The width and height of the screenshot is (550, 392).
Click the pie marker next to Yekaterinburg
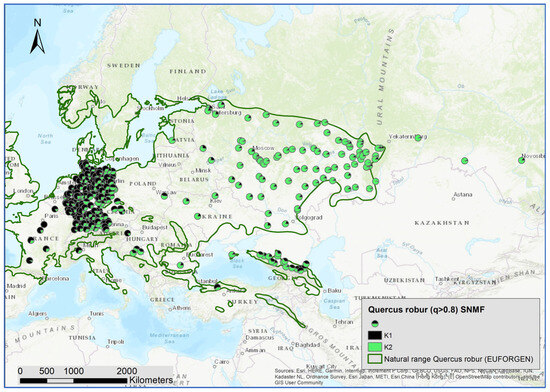coord(418,138)
